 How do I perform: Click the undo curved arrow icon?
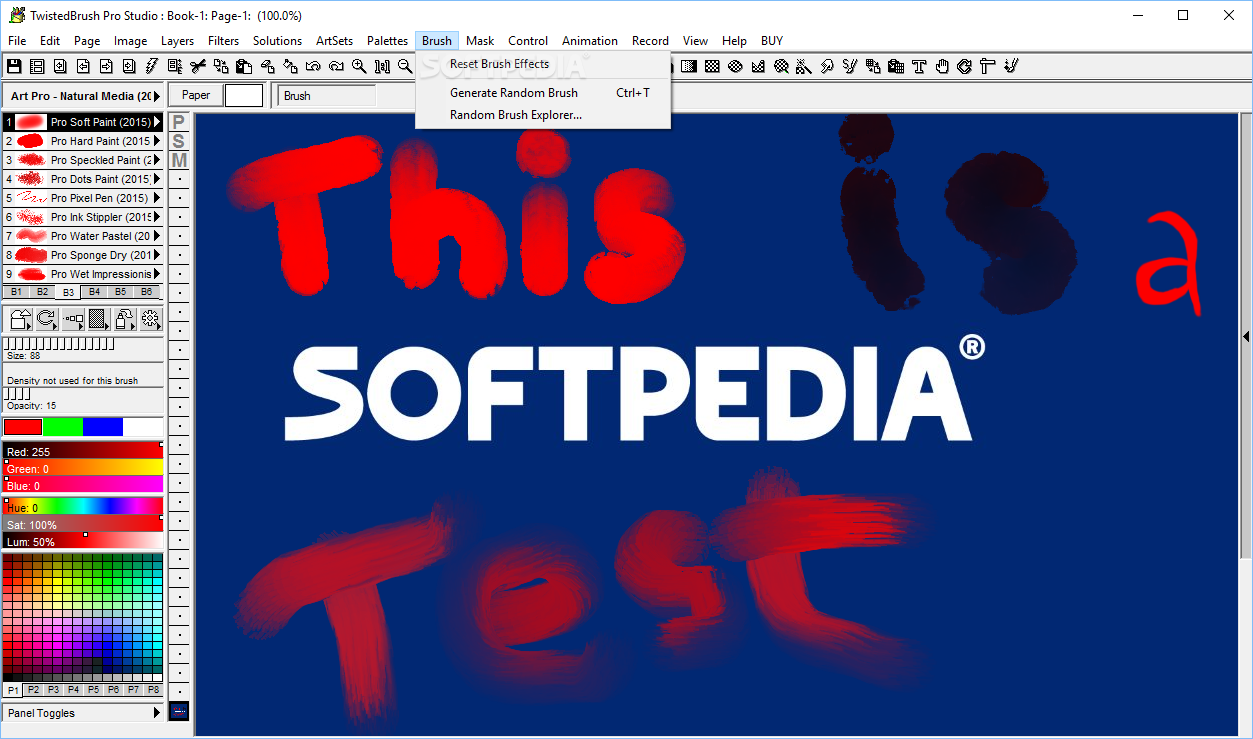(x=313, y=66)
